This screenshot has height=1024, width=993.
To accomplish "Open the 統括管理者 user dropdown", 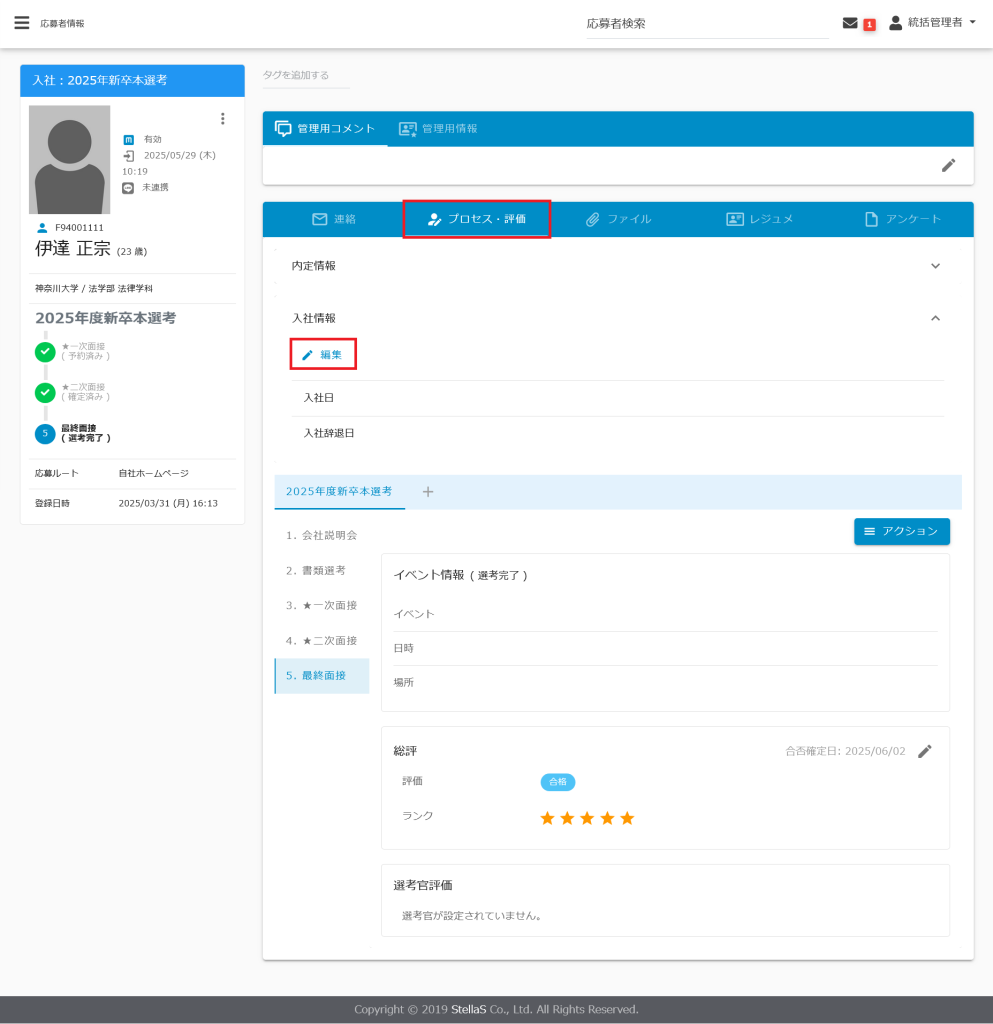I will coord(932,23).
